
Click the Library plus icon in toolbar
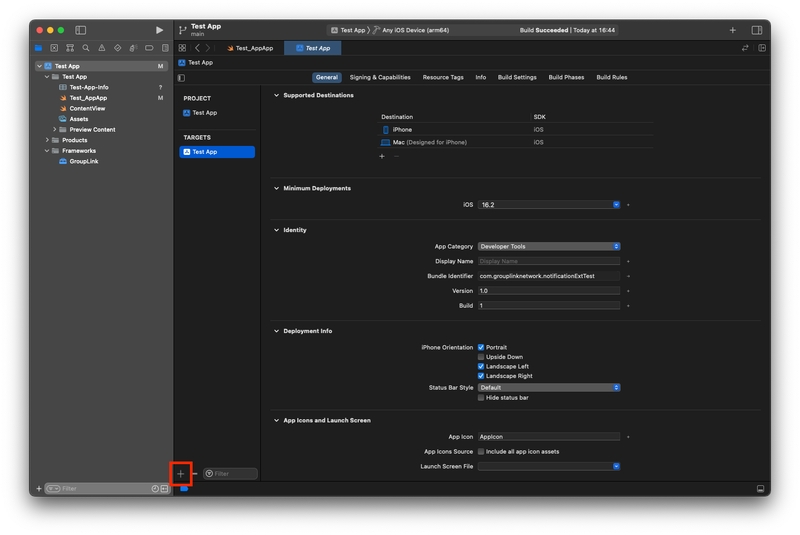tap(732, 30)
